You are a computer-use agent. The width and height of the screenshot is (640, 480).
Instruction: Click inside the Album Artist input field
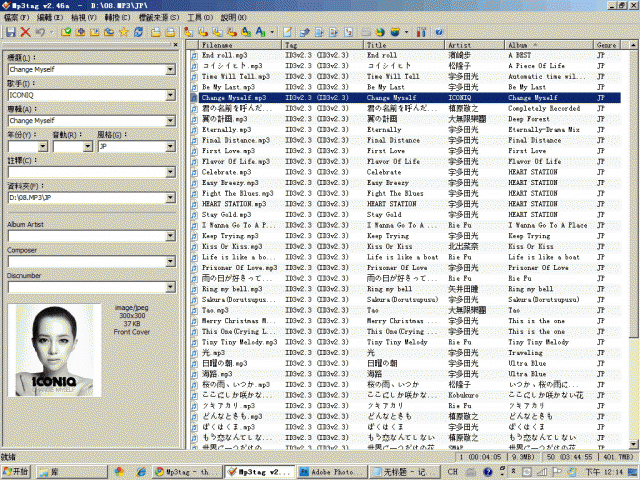pos(87,236)
